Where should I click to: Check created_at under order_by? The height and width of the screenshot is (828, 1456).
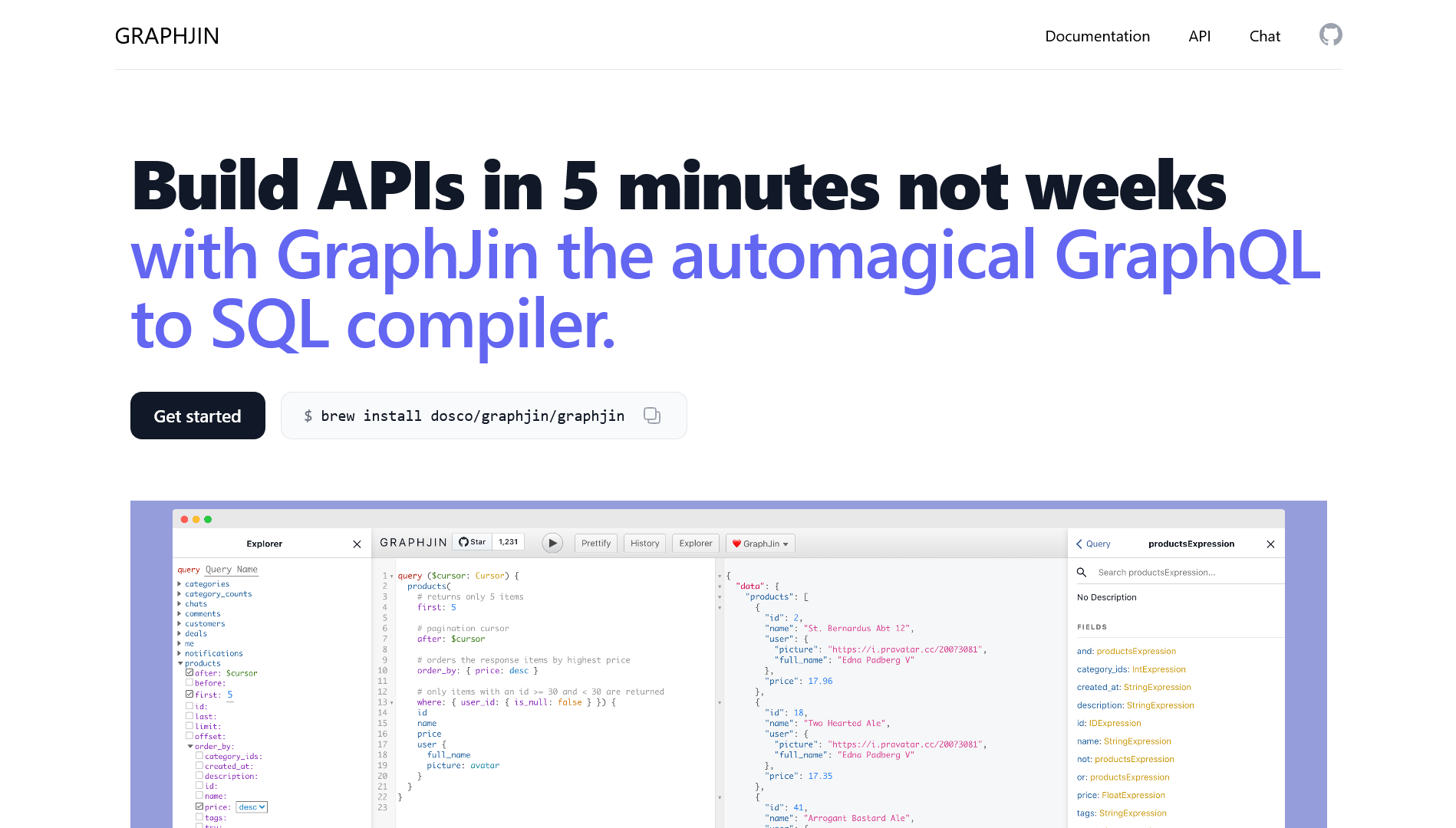tap(199, 765)
